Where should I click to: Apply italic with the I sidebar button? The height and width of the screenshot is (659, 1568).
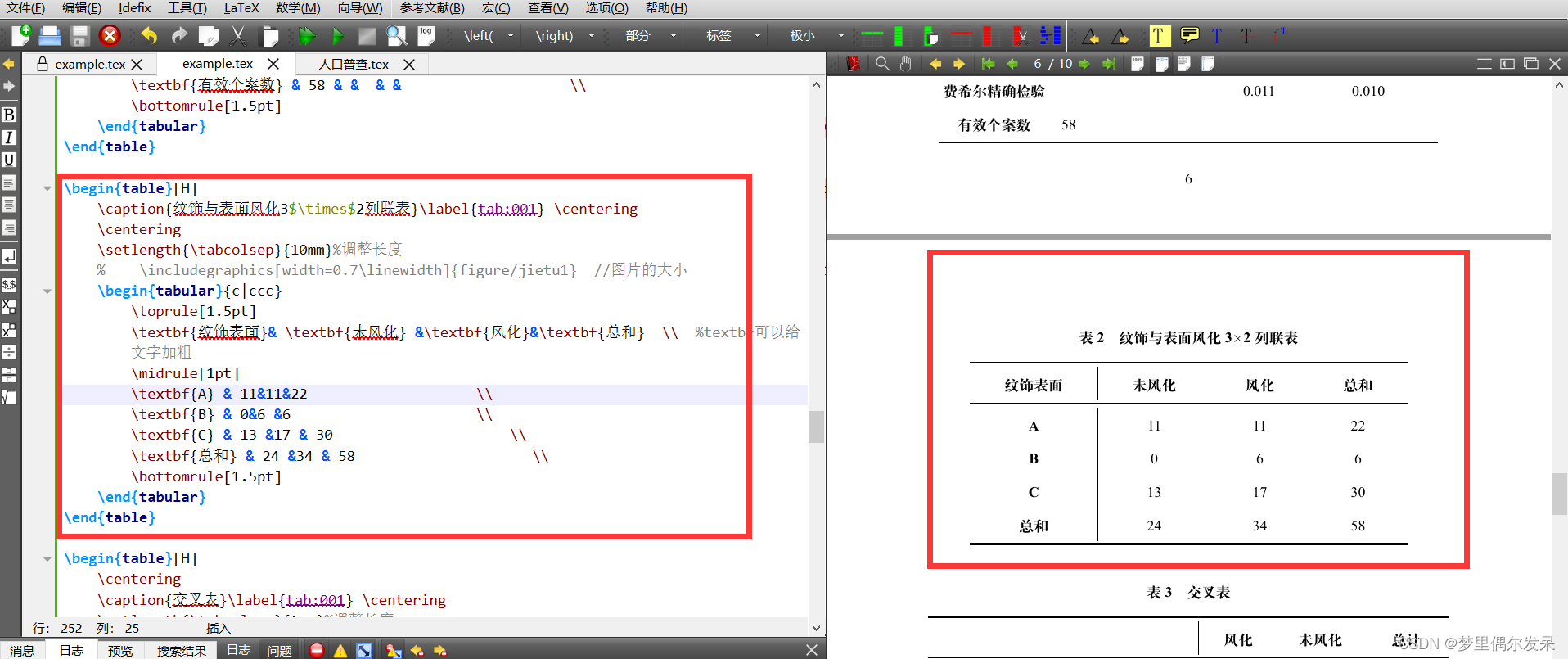pos(9,138)
